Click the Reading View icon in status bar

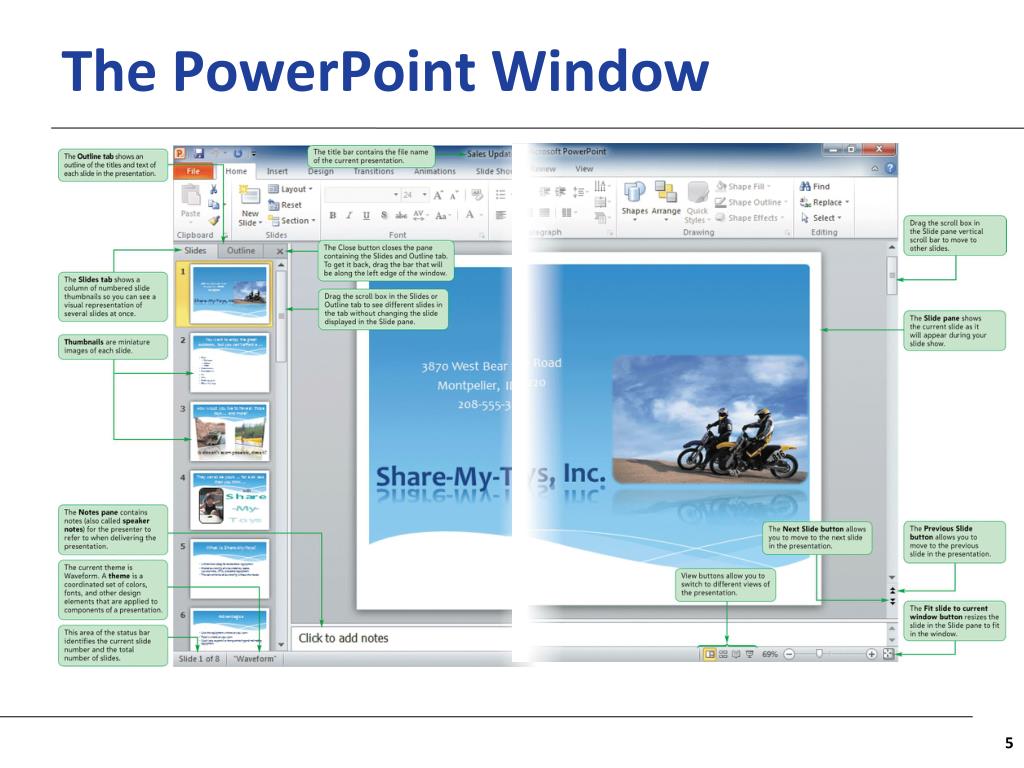click(x=736, y=654)
